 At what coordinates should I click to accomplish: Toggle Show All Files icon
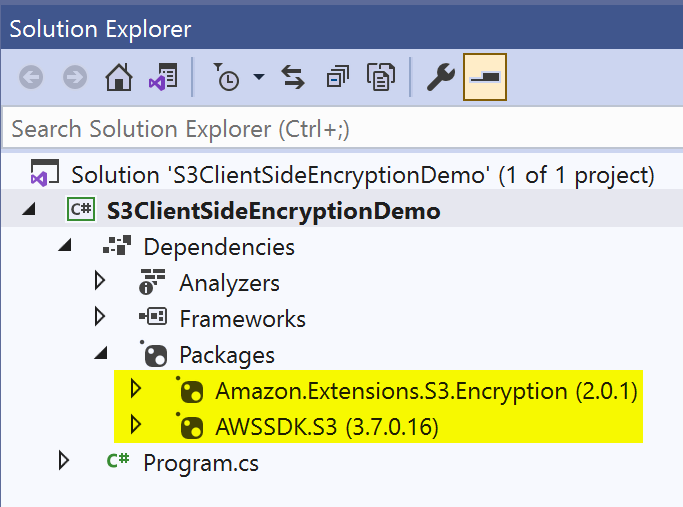pos(381,77)
